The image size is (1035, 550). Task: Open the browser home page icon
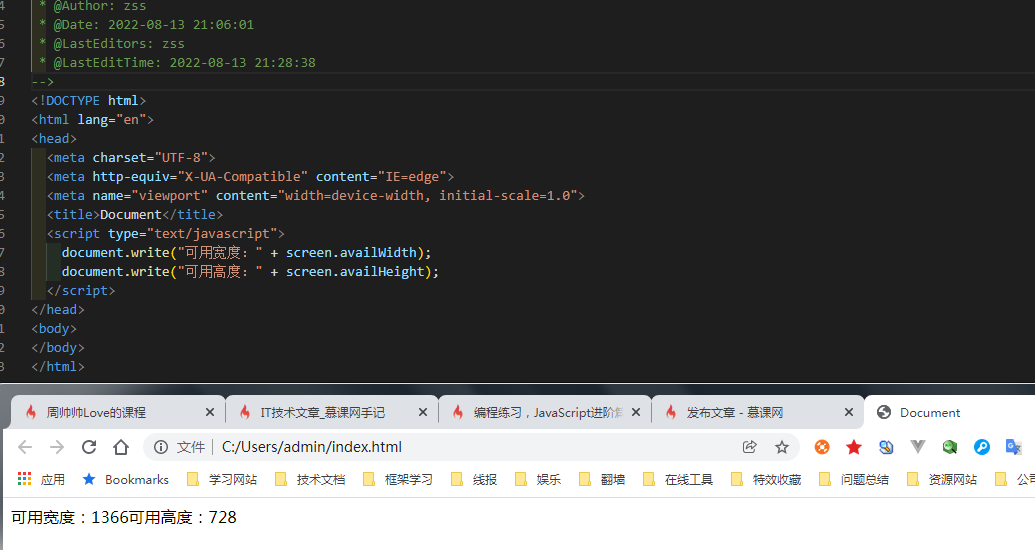click(121, 447)
